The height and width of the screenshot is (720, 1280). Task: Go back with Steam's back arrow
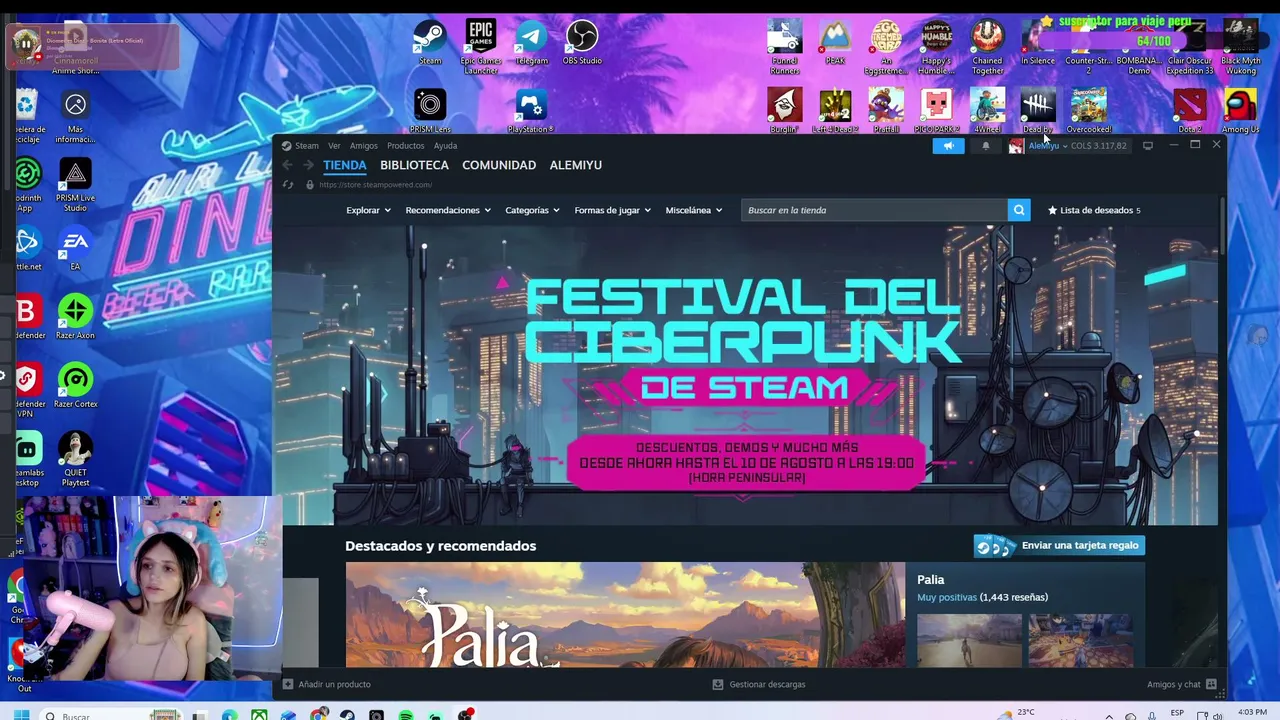(287, 165)
